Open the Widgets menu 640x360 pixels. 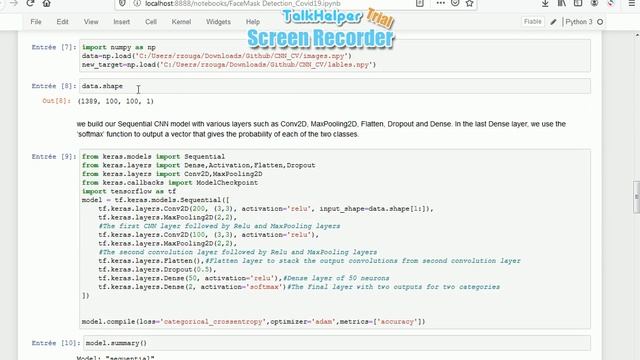[218, 22]
